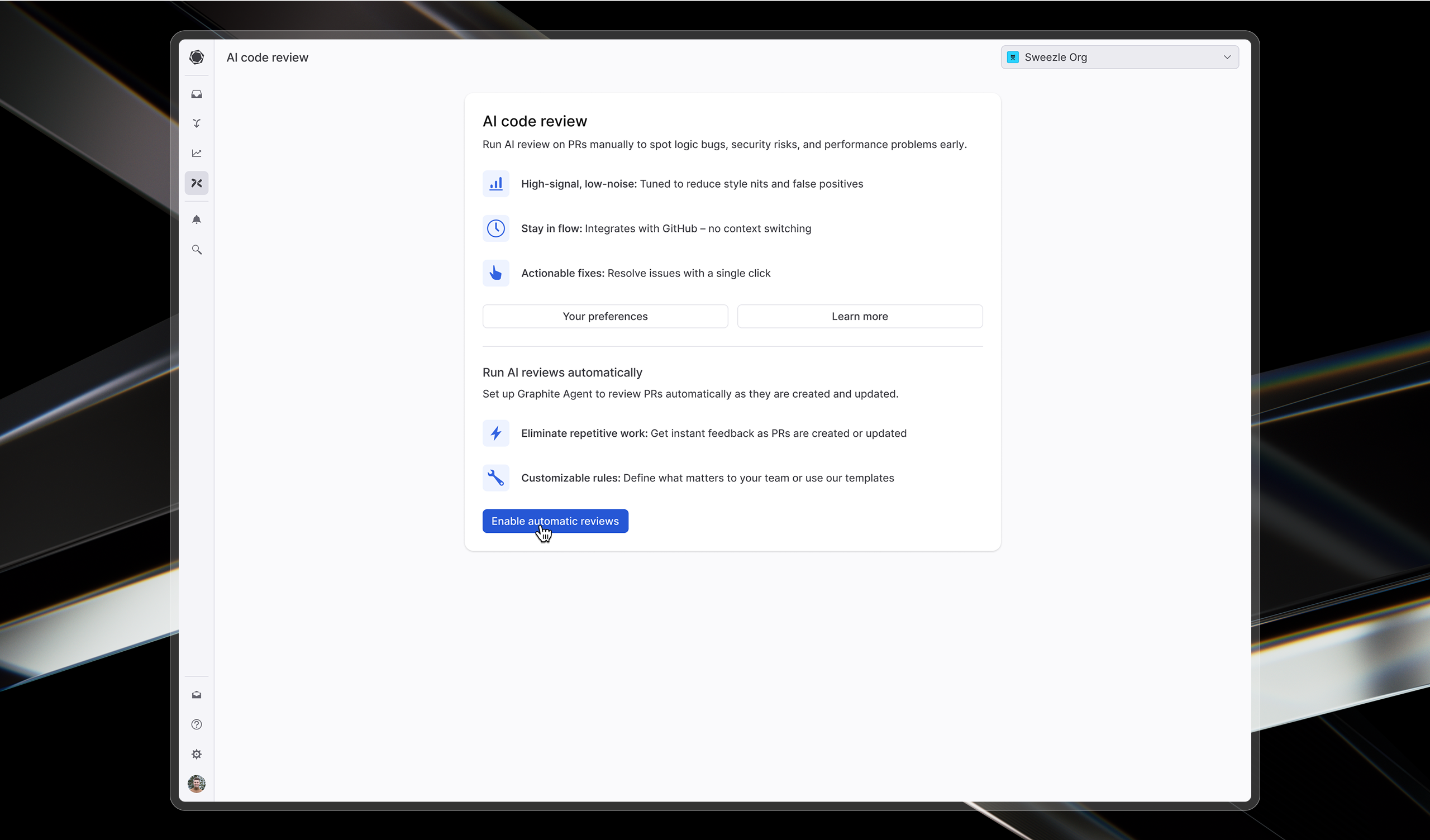Open Your preferences
The image size is (1430, 840).
(605, 316)
